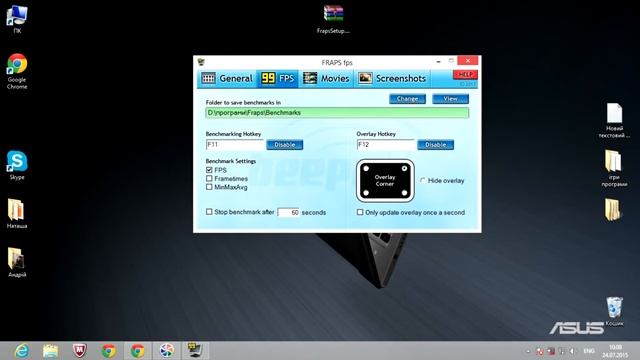The width and height of the screenshot is (640, 360).
Task: Close the FRAPS window
Action: pyautogui.click(x=468, y=61)
